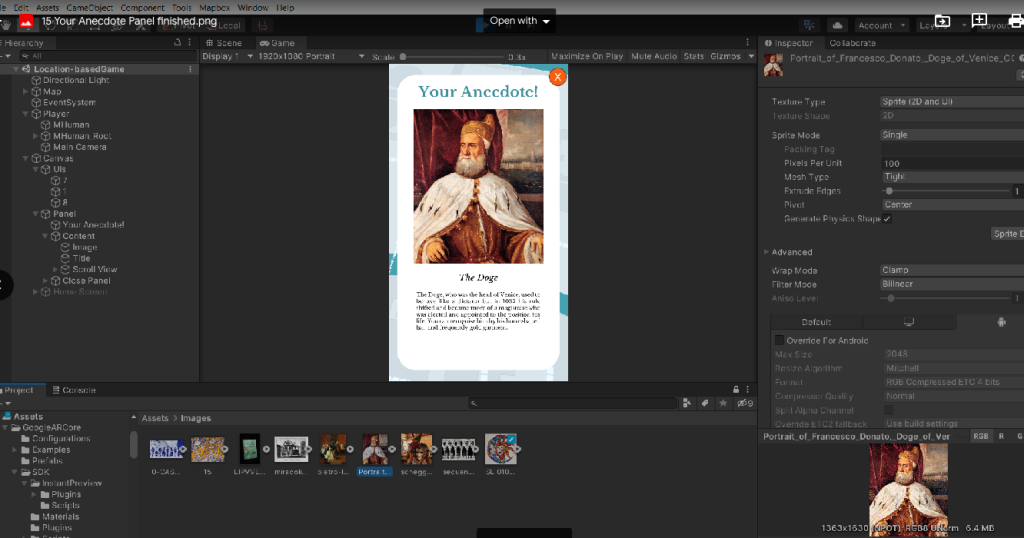Click the add comment icon
The width and height of the screenshot is (1024, 538).
pos(979,21)
